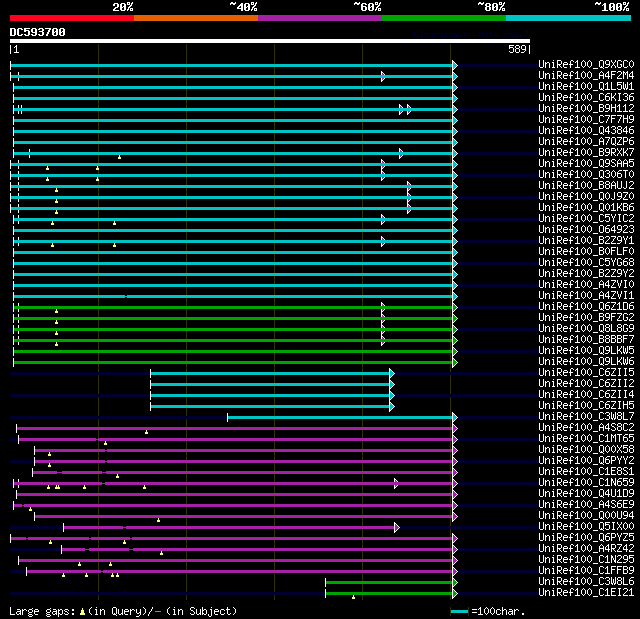Viewport: 640px width, 619px height.
Task: Click the white DC593700 query bar
Action: (x=270, y=41)
